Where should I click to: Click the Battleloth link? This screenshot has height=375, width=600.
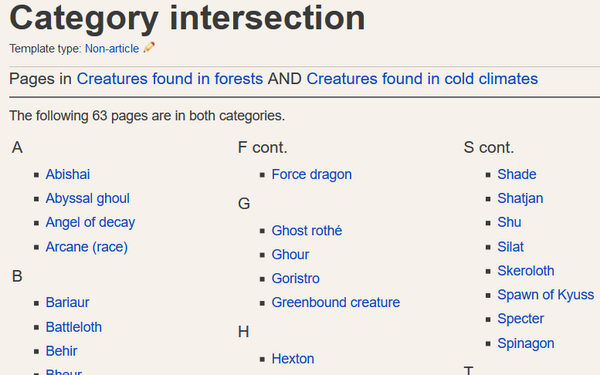point(74,327)
